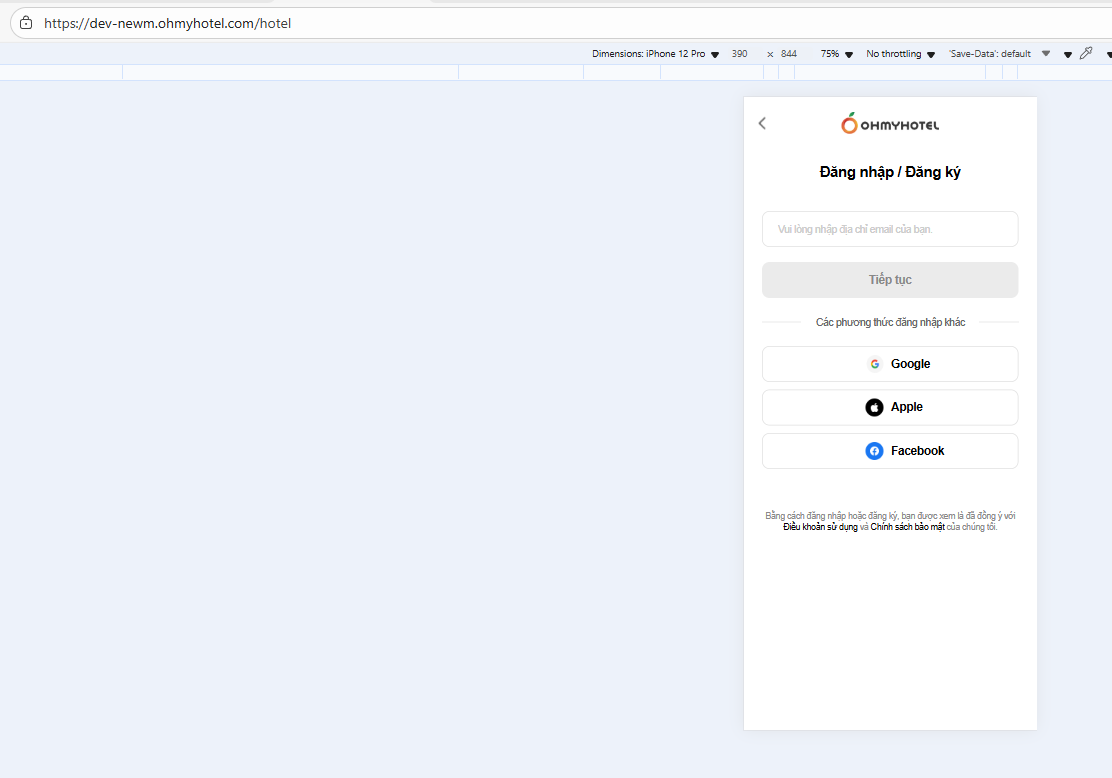Sign in with Facebook button
Viewport: 1112px width, 778px height.
(890, 451)
